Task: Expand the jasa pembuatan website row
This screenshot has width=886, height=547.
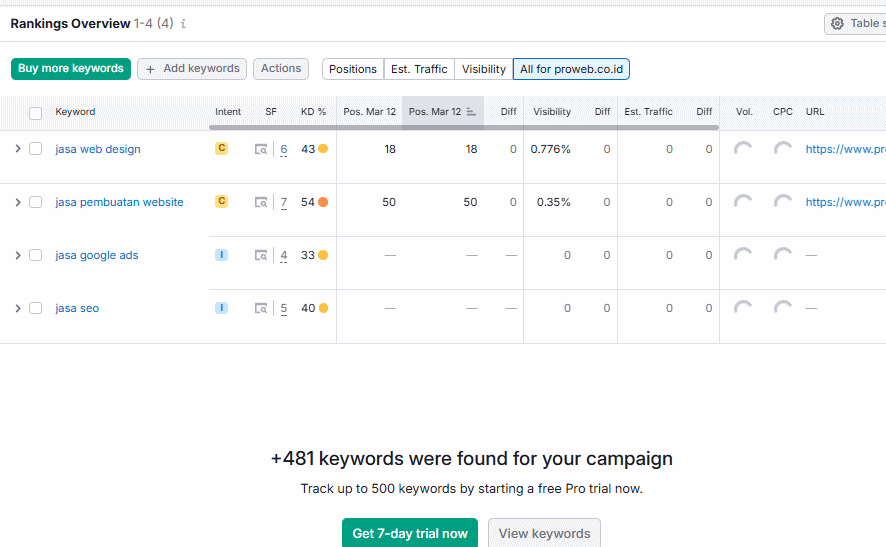Action: tap(18, 202)
